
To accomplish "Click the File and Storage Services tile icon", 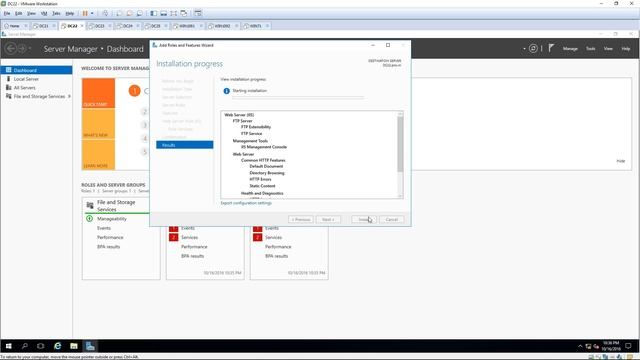I will tap(90, 205).
